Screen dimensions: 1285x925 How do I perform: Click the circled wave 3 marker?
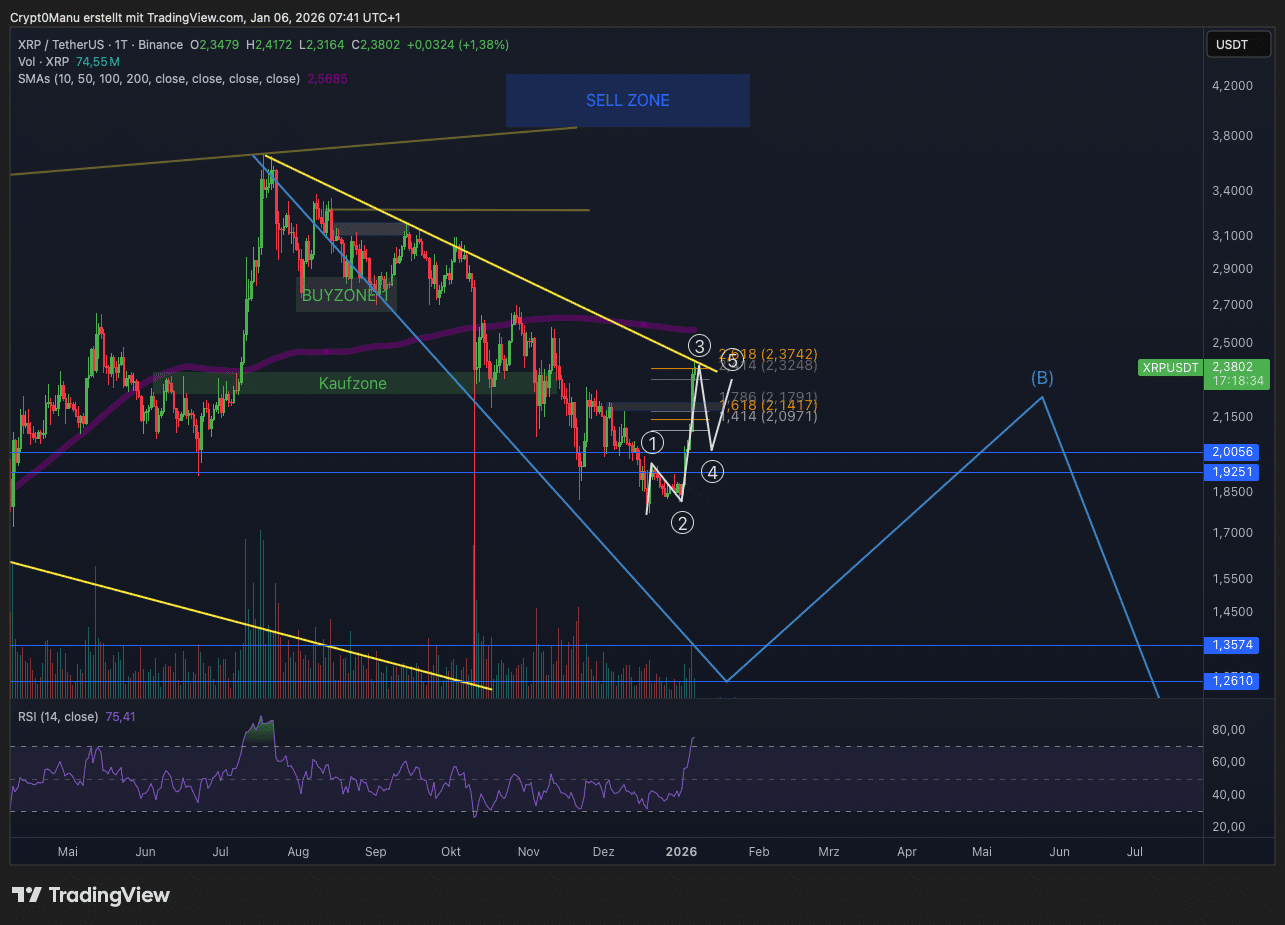pos(700,347)
